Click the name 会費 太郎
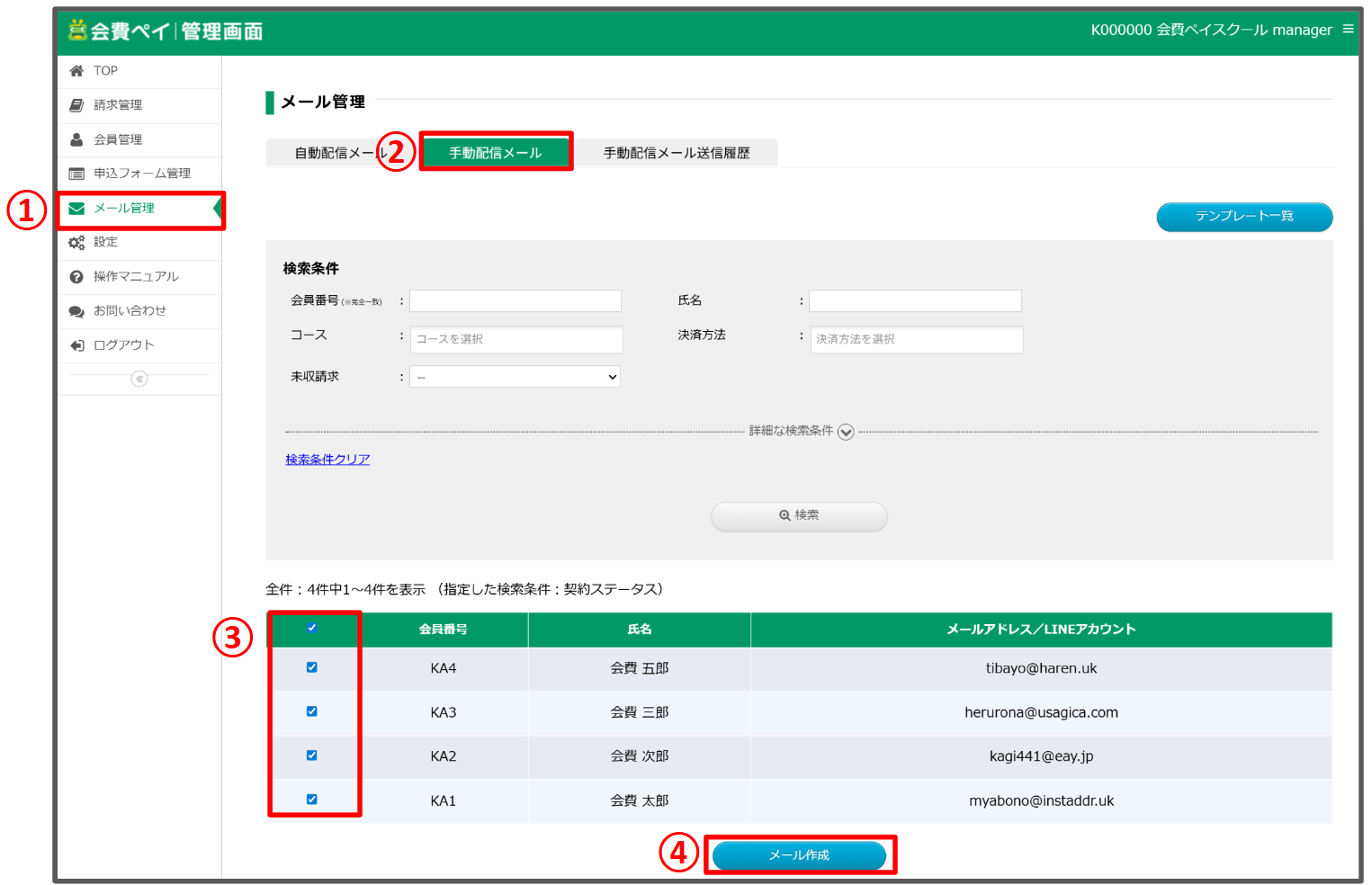 coord(640,800)
